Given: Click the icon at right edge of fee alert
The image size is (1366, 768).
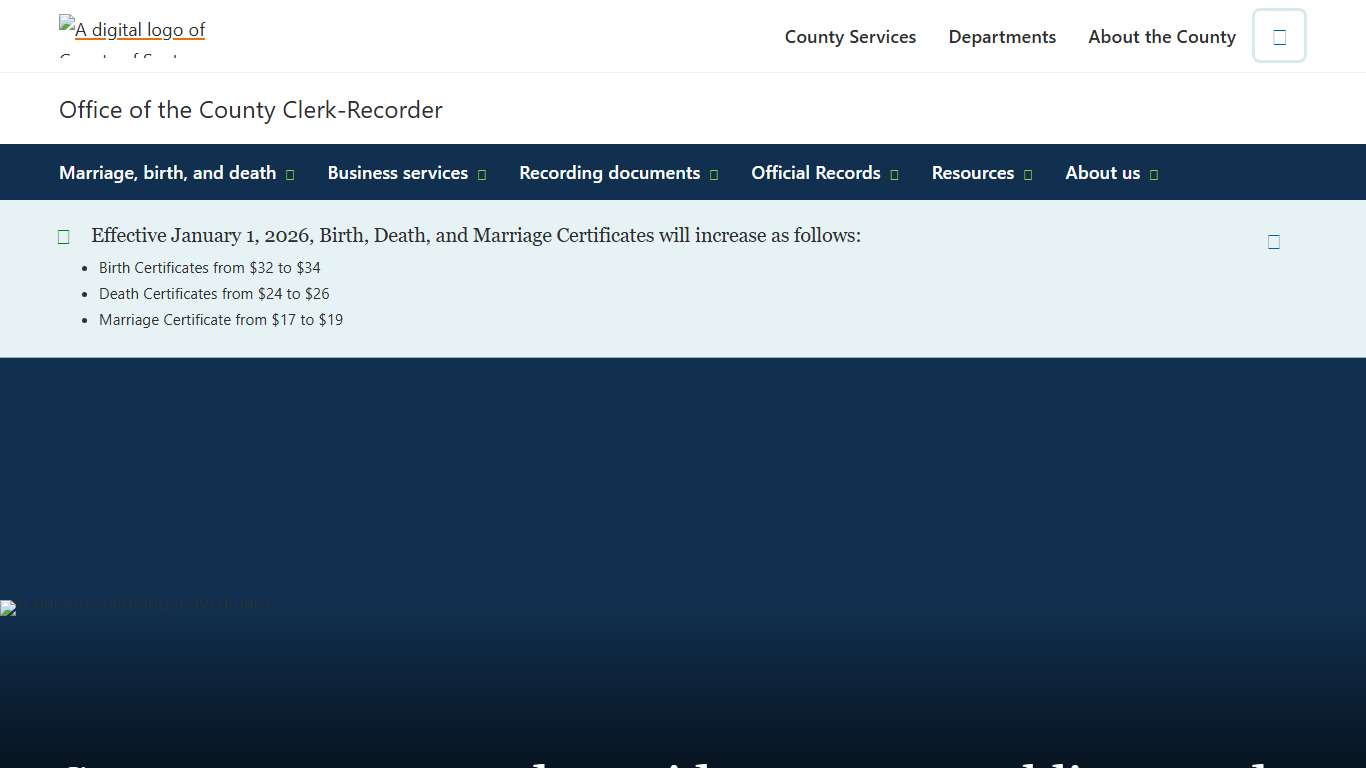Looking at the screenshot, I should (1273, 241).
